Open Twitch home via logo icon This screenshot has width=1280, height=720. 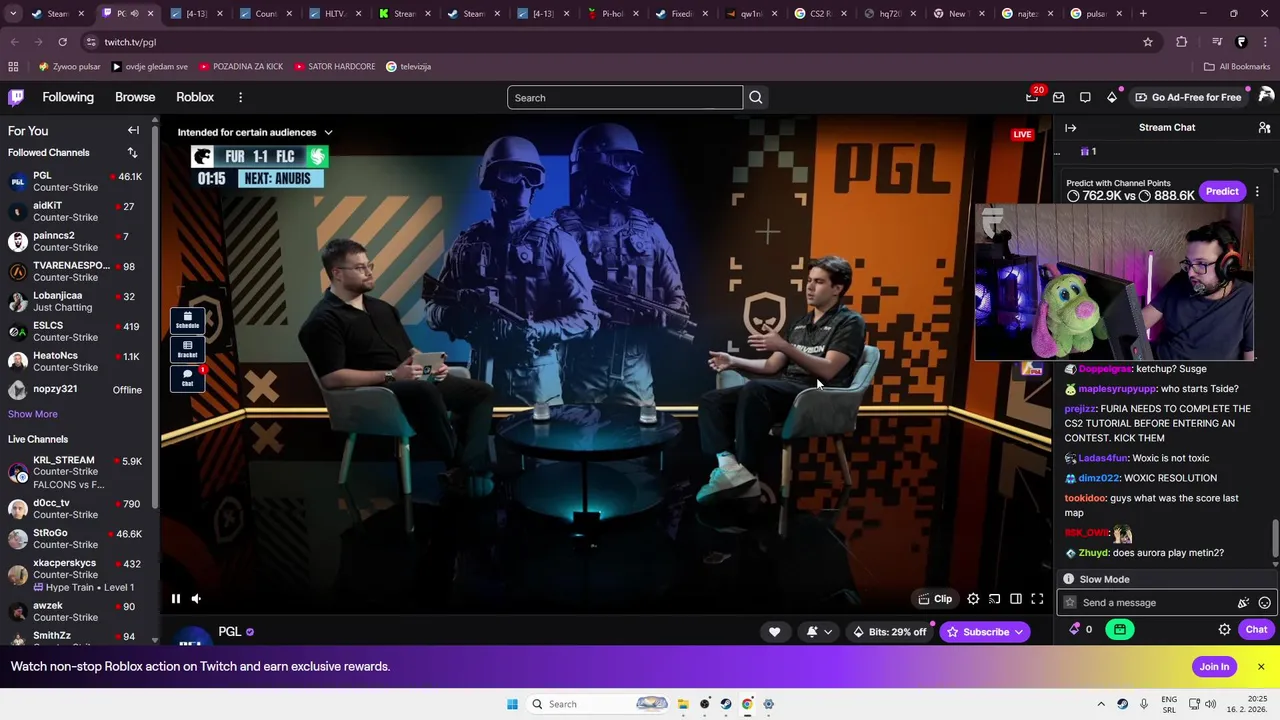click(16, 97)
